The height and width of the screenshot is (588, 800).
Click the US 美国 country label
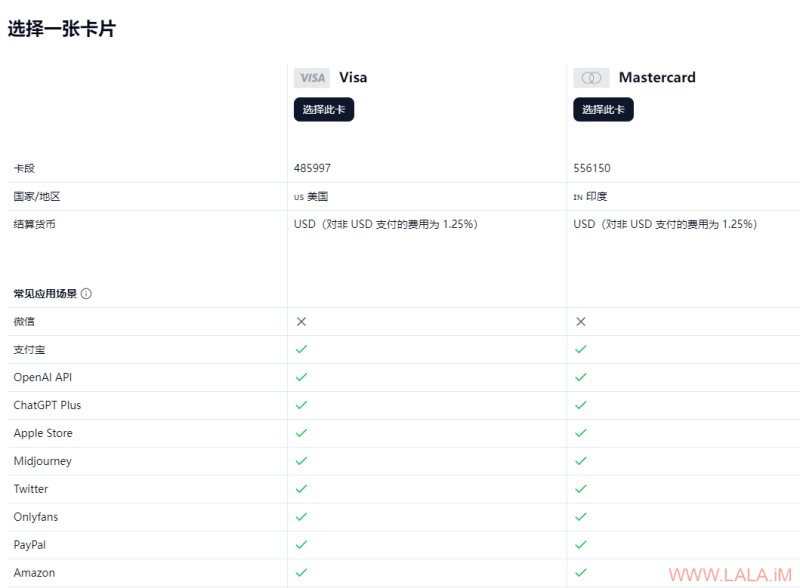pyautogui.click(x=311, y=197)
